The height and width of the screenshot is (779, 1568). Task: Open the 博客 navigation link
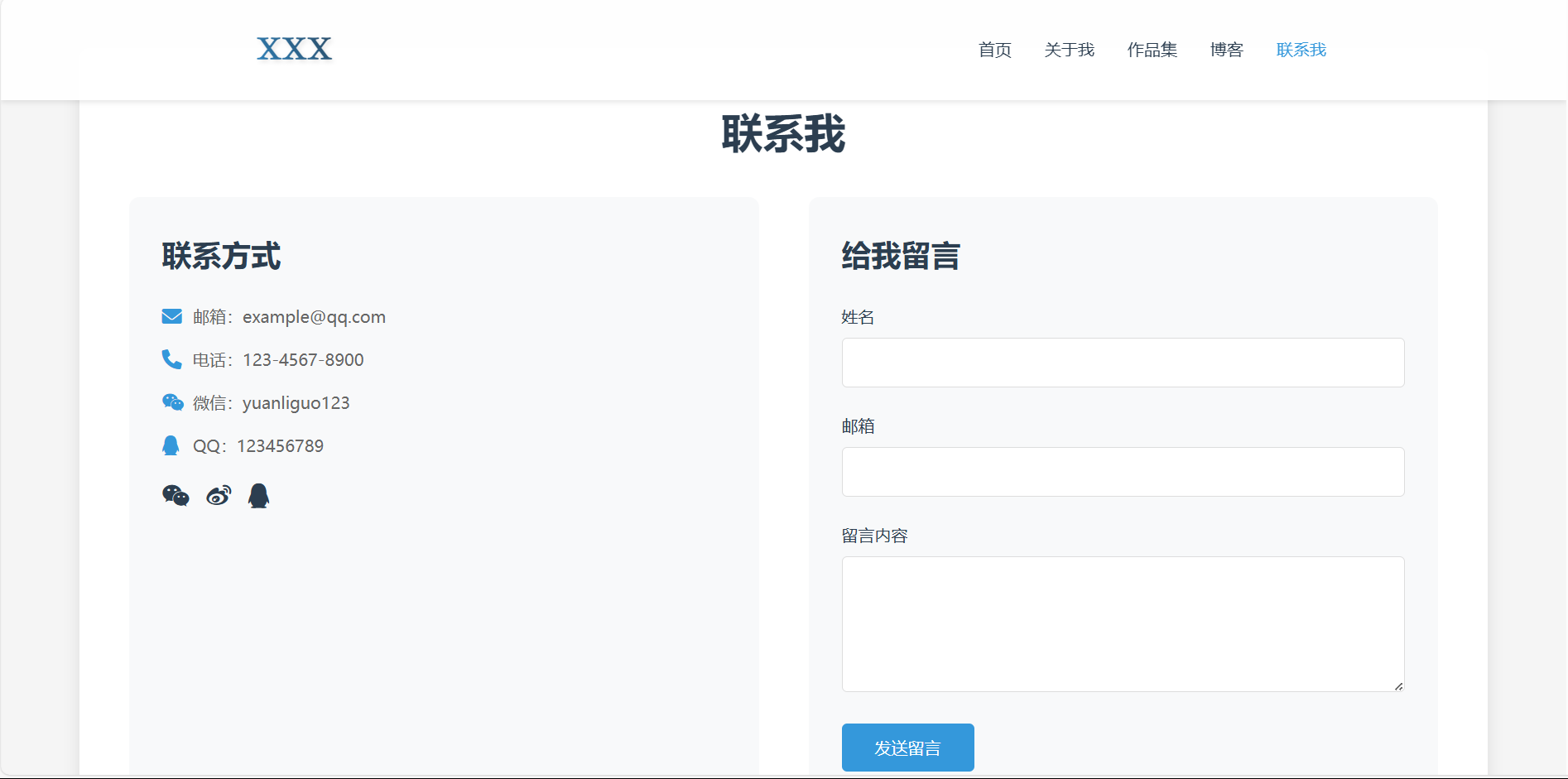pyautogui.click(x=1226, y=50)
